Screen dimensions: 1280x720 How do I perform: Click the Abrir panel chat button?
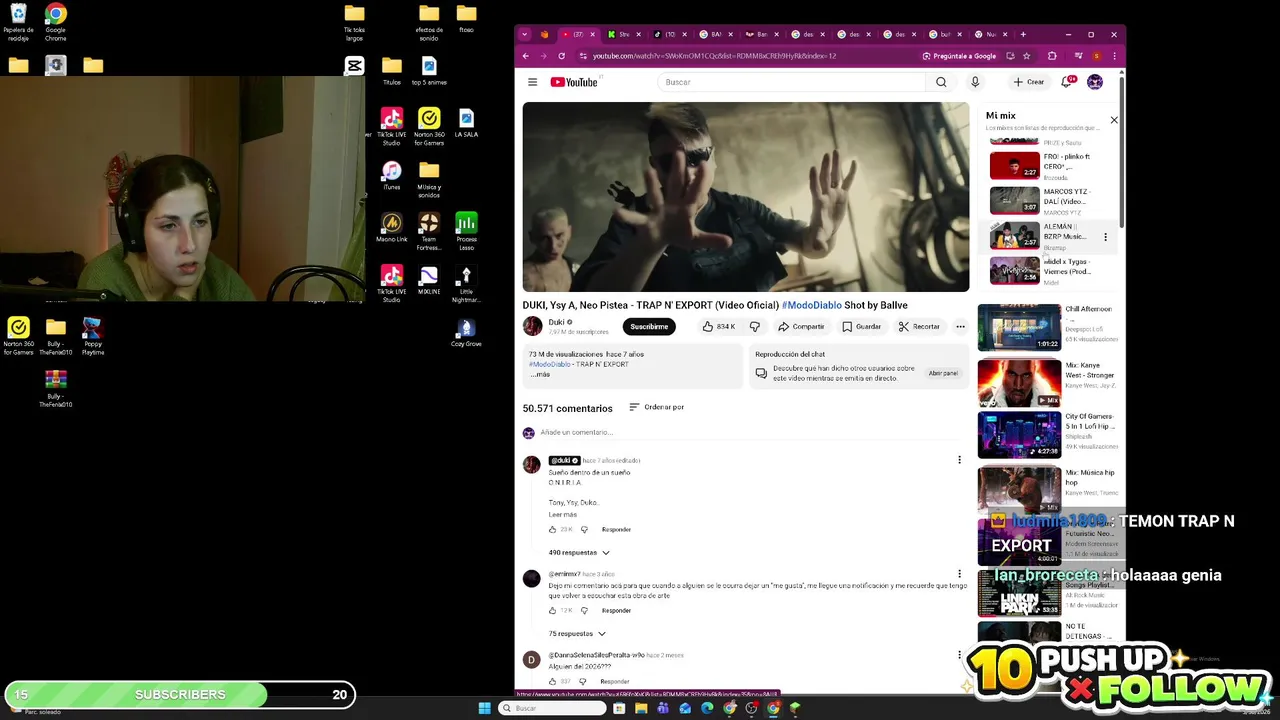click(x=943, y=373)
